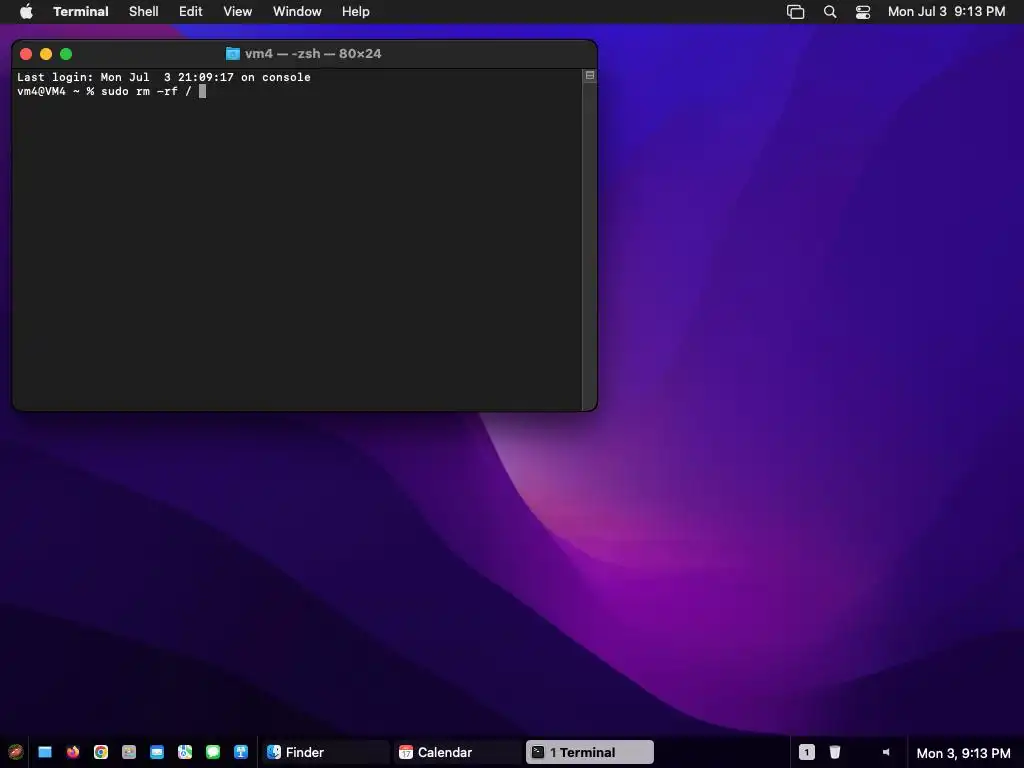Click the "Last login" line in the Terminal

[164, 77]
